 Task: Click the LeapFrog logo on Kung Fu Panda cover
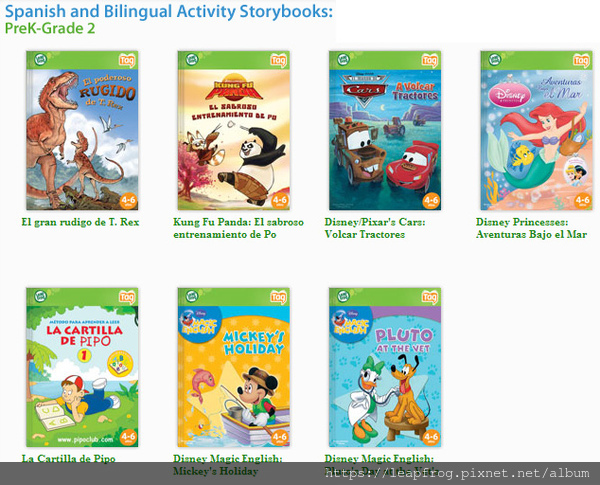coord(192,59)
